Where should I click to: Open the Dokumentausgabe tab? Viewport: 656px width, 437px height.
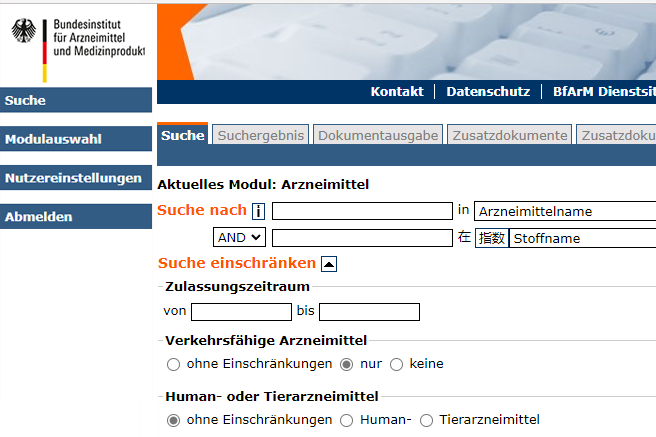click(x=378, y=135)
